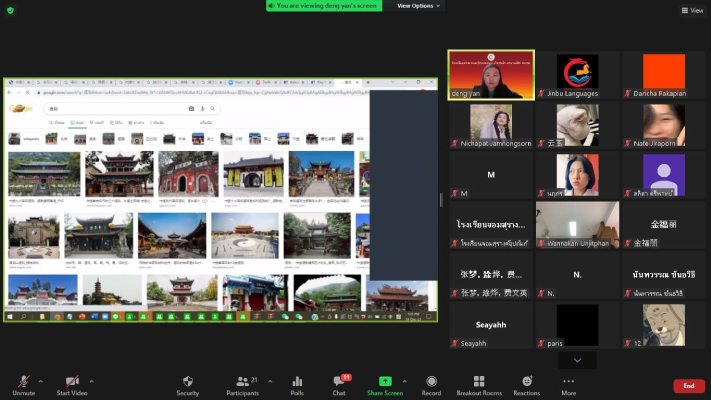Screen dimensions: 711x400
Task: Open the Polls window
Action: 297,385
